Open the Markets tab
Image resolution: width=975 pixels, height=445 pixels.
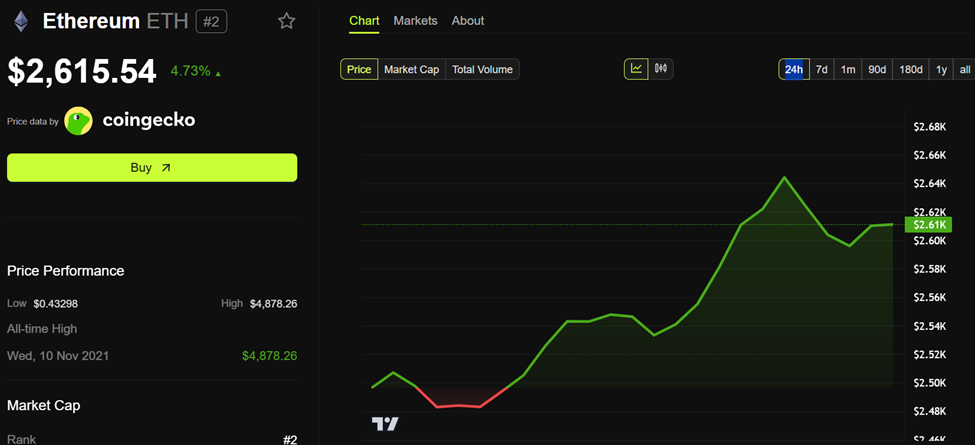(x=415, y=21)
